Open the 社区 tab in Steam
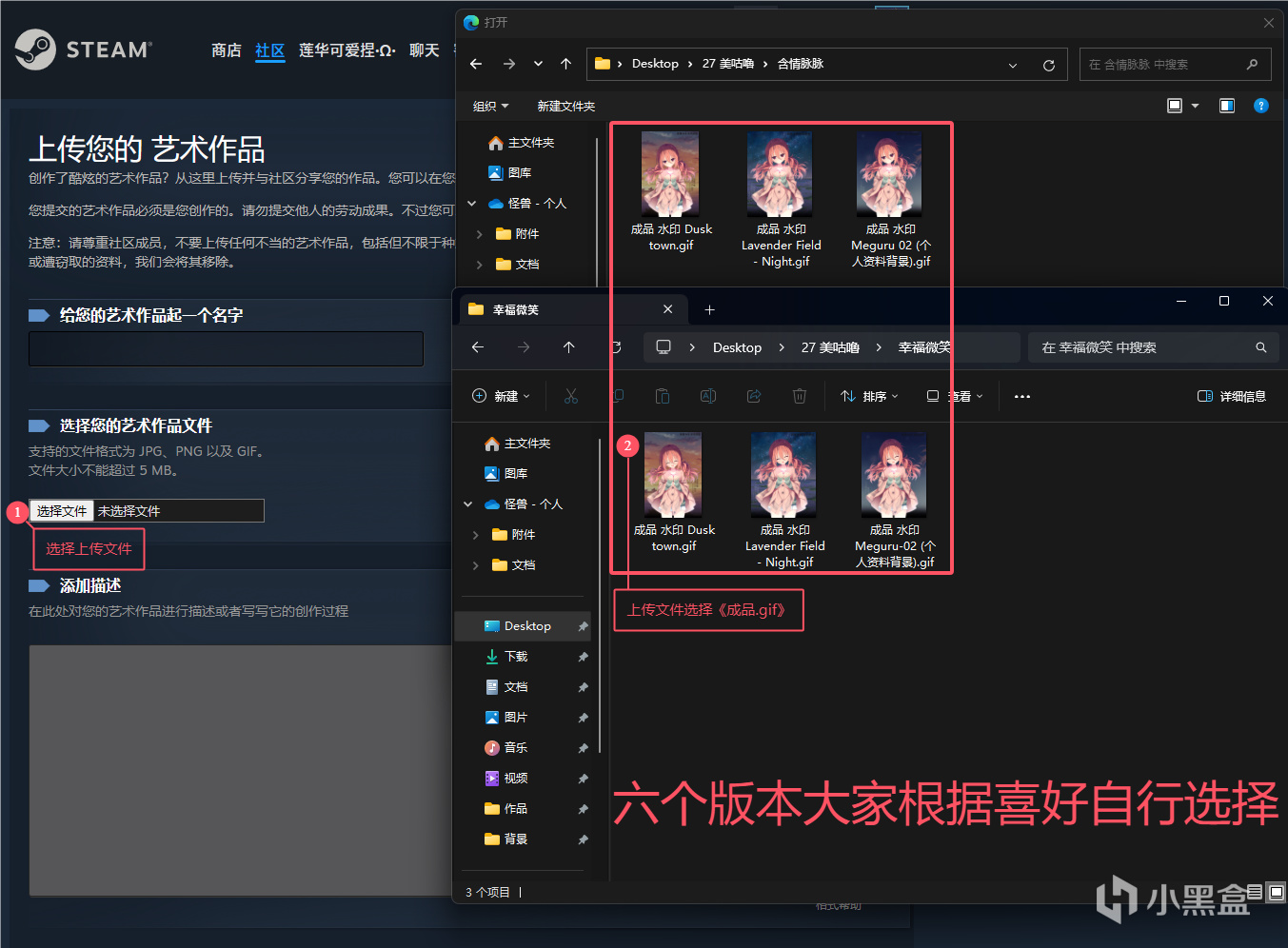This screenshot has width=1288, height=948. (270, 50)
